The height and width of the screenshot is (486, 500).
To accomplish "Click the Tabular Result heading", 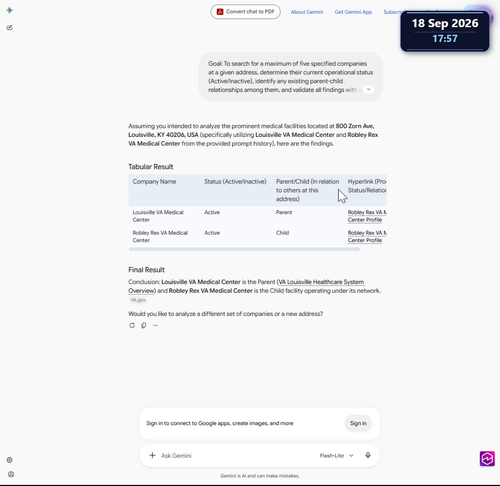I will tap(151, 167).
